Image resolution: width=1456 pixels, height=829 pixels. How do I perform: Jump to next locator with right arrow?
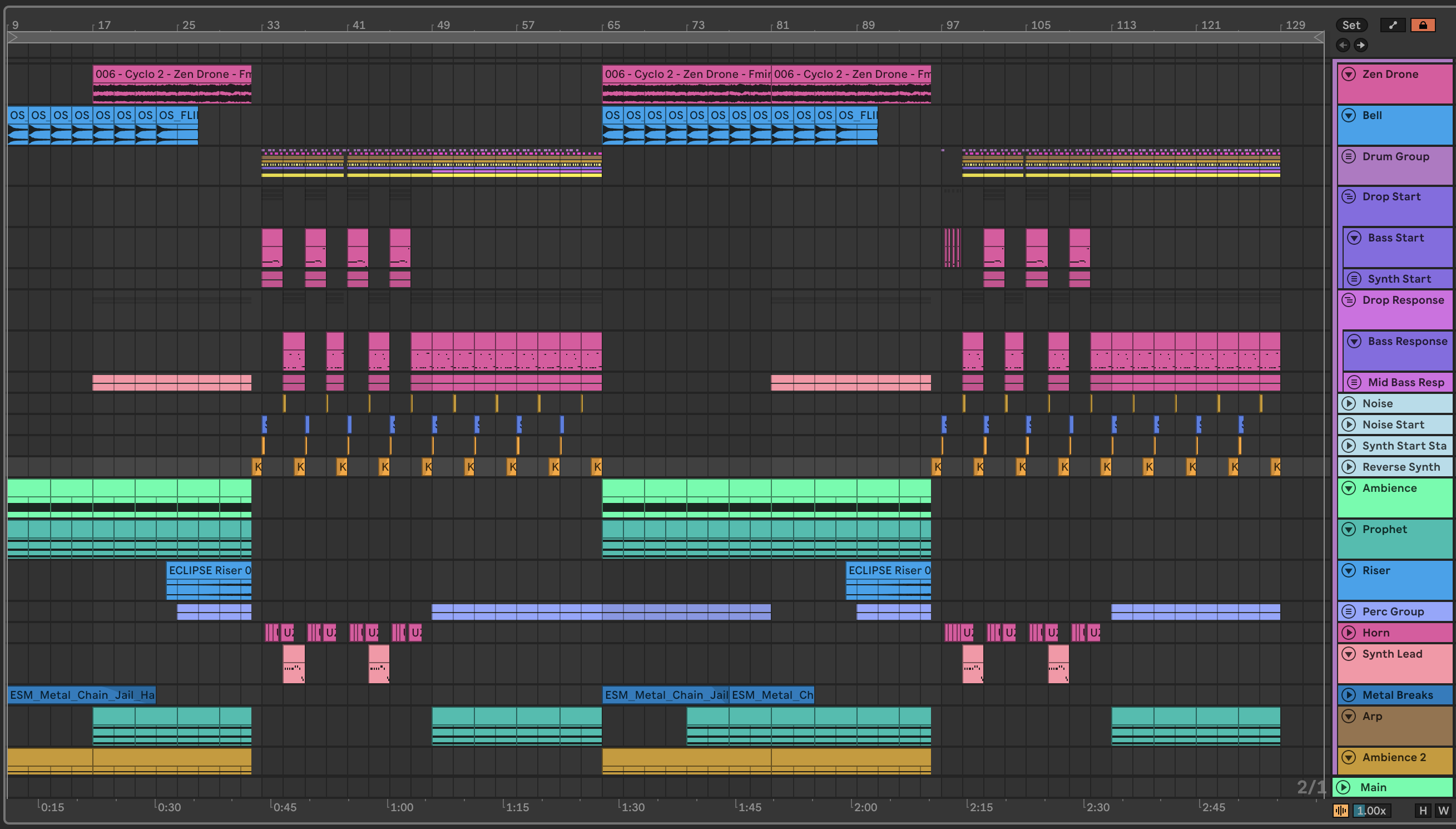click(x=1360, y=45)
